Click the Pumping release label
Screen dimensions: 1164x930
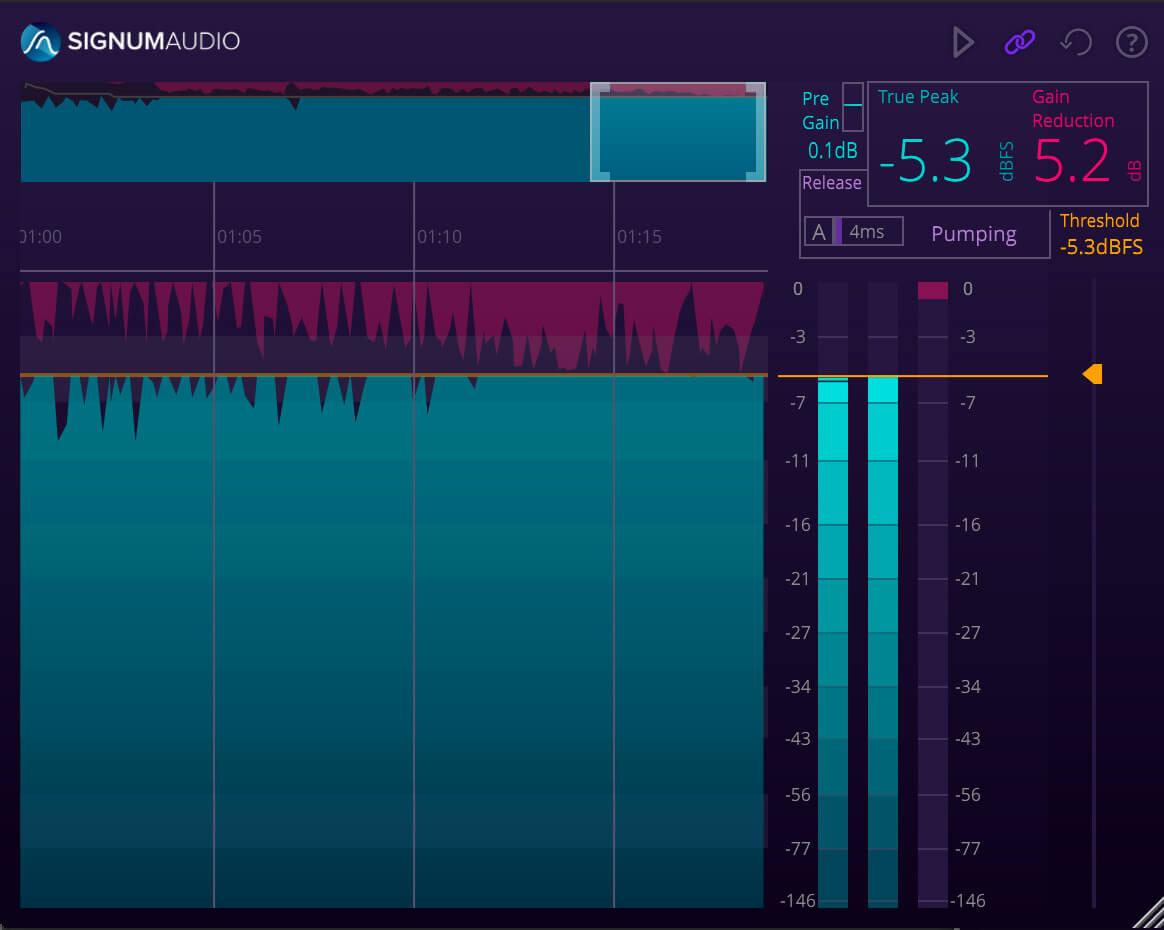pos(973,234)
